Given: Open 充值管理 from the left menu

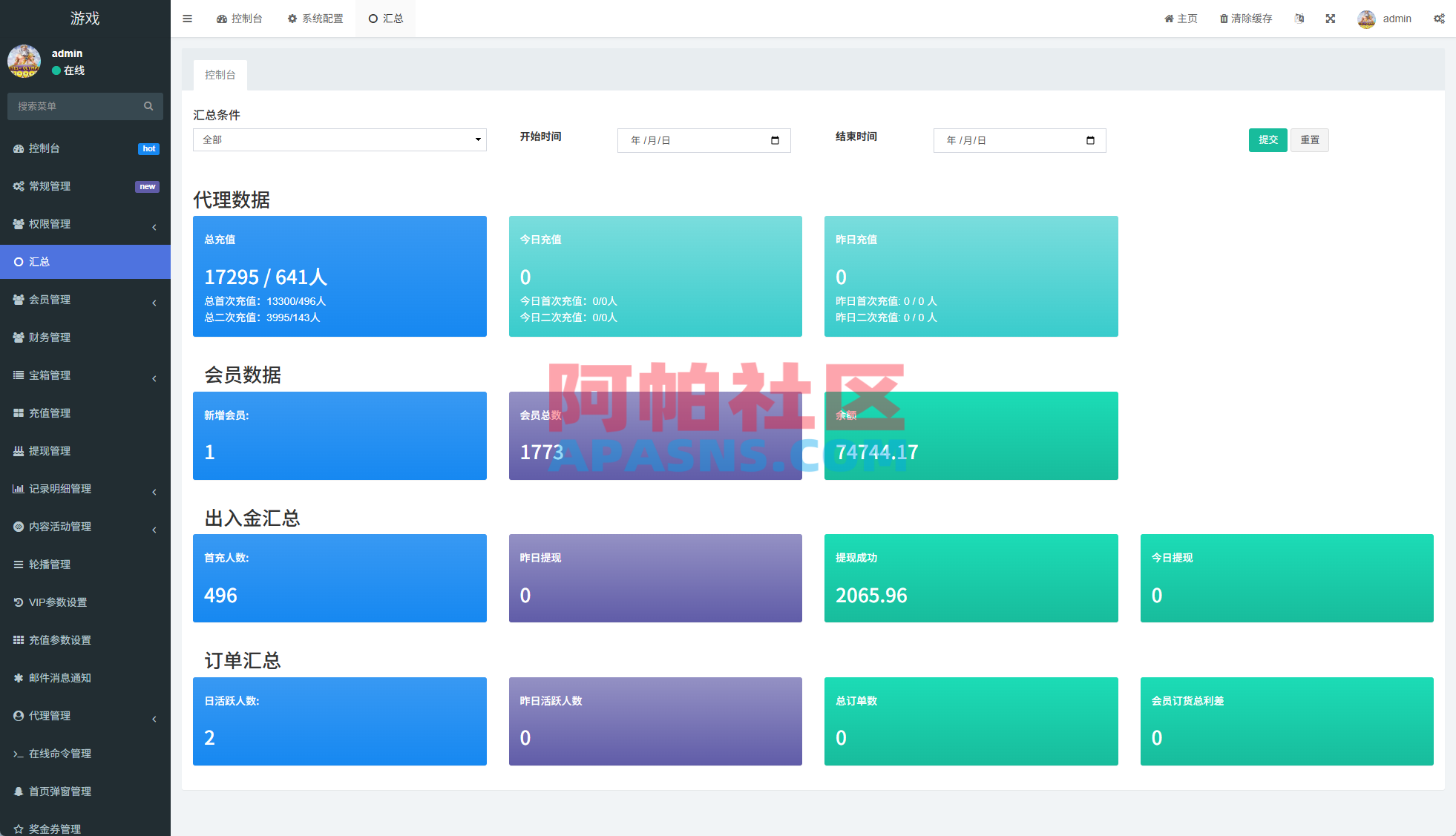Looking at the screenshot, I should coord(50,412).
